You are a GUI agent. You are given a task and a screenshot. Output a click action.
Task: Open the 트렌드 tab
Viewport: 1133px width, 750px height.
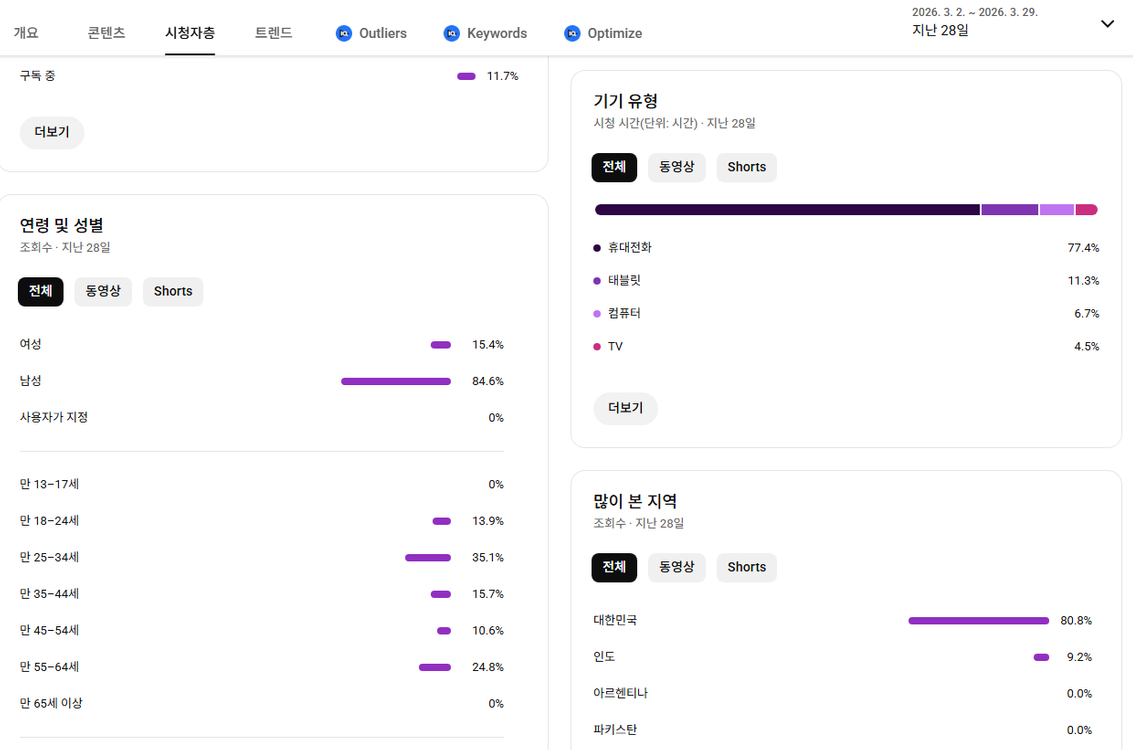(273, 33)
